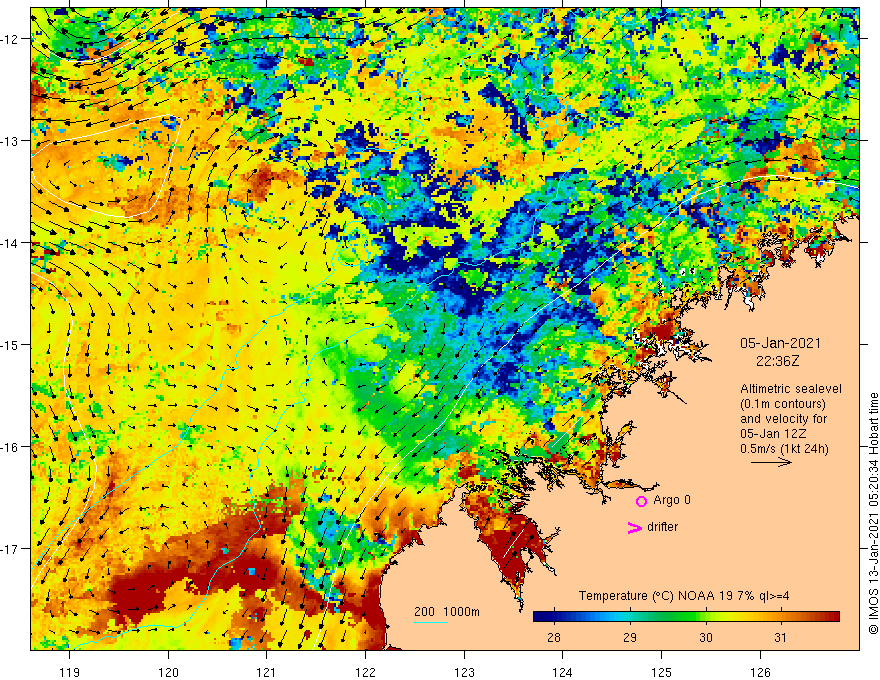
Task: Click the '200 1000m' isobath label
Action: tap(447, 612)
